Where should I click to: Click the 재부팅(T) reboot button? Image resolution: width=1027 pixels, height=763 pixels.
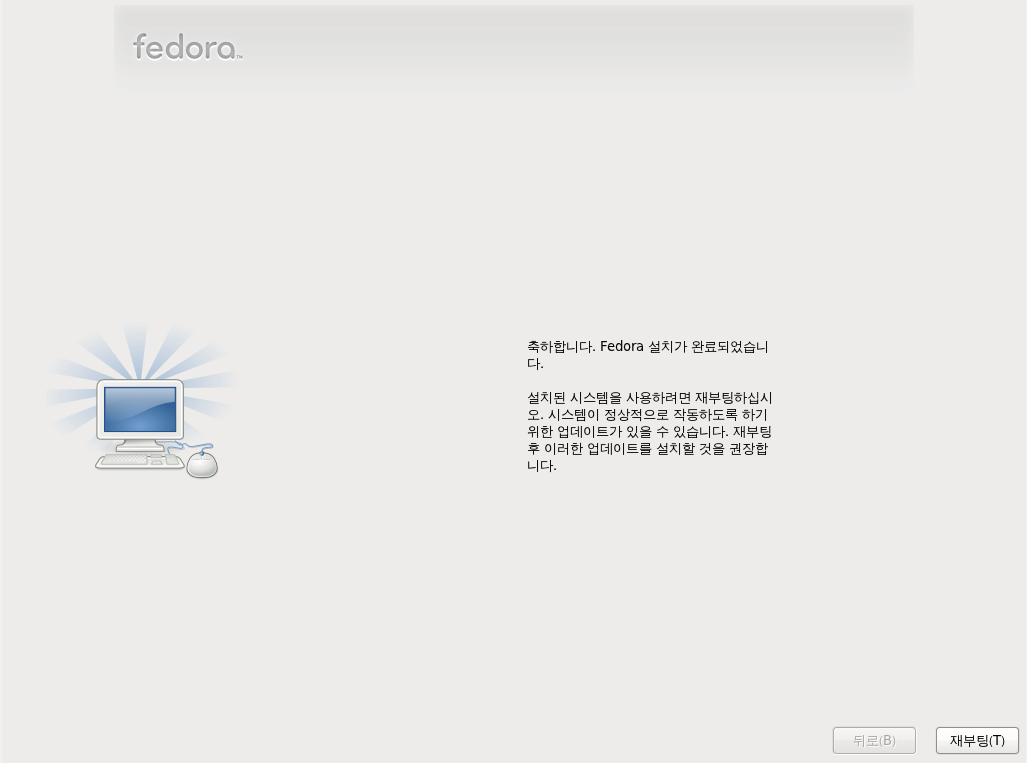point(977,740)
